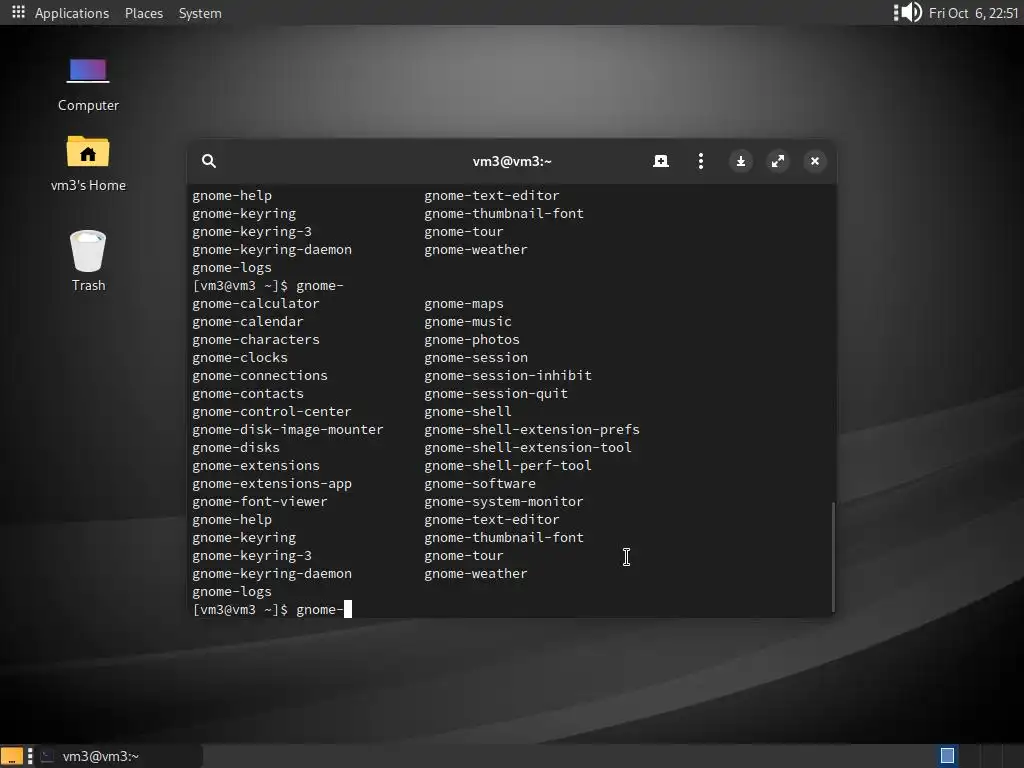Click the text gnome-session-quit
Viewport: 1024px width, 768px height.
(x=496, y=394)
